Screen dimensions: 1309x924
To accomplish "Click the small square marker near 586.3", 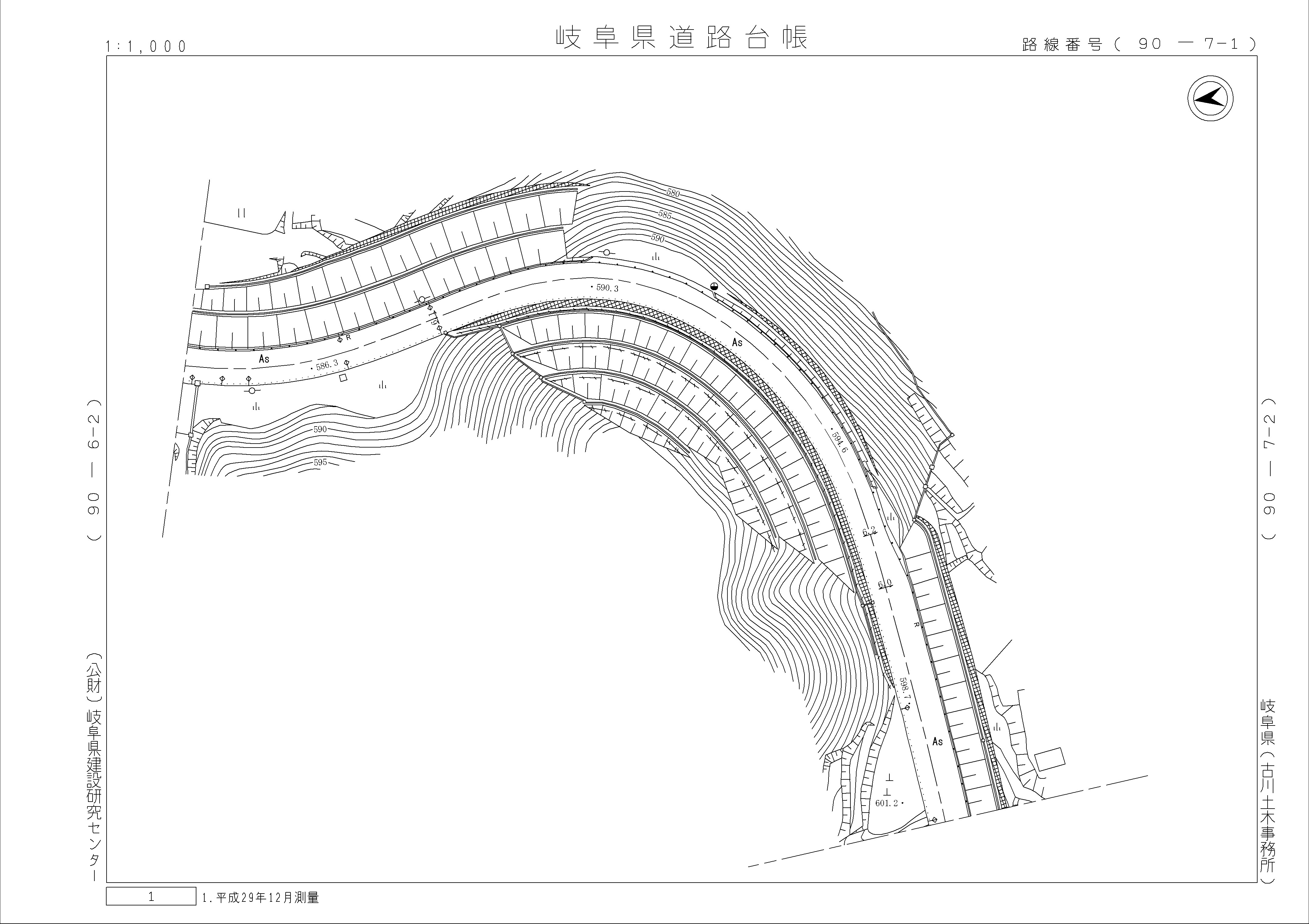I will (x=343, y=377).
